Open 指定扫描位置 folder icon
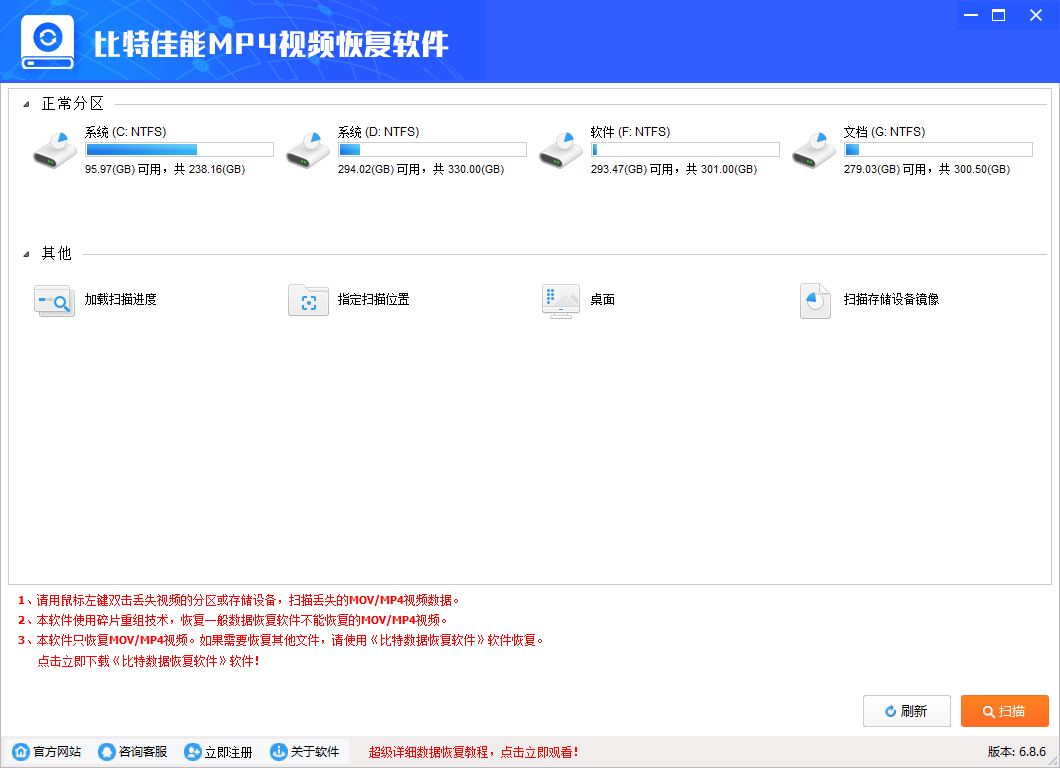The height and width of the screenshot is (768, 1060). pos(308,300)
